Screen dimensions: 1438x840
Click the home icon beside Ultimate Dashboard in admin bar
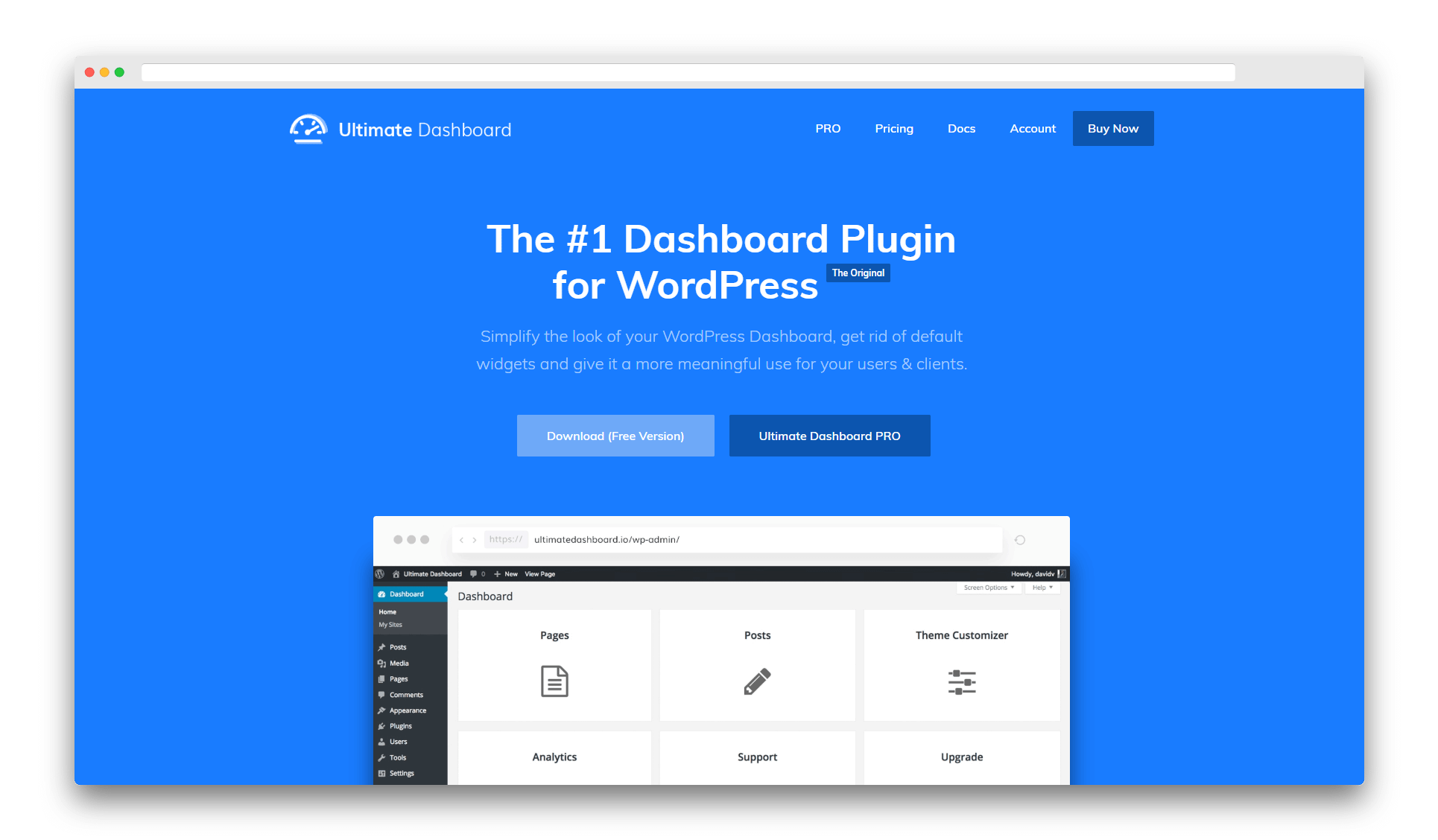(x=396, y=574)
